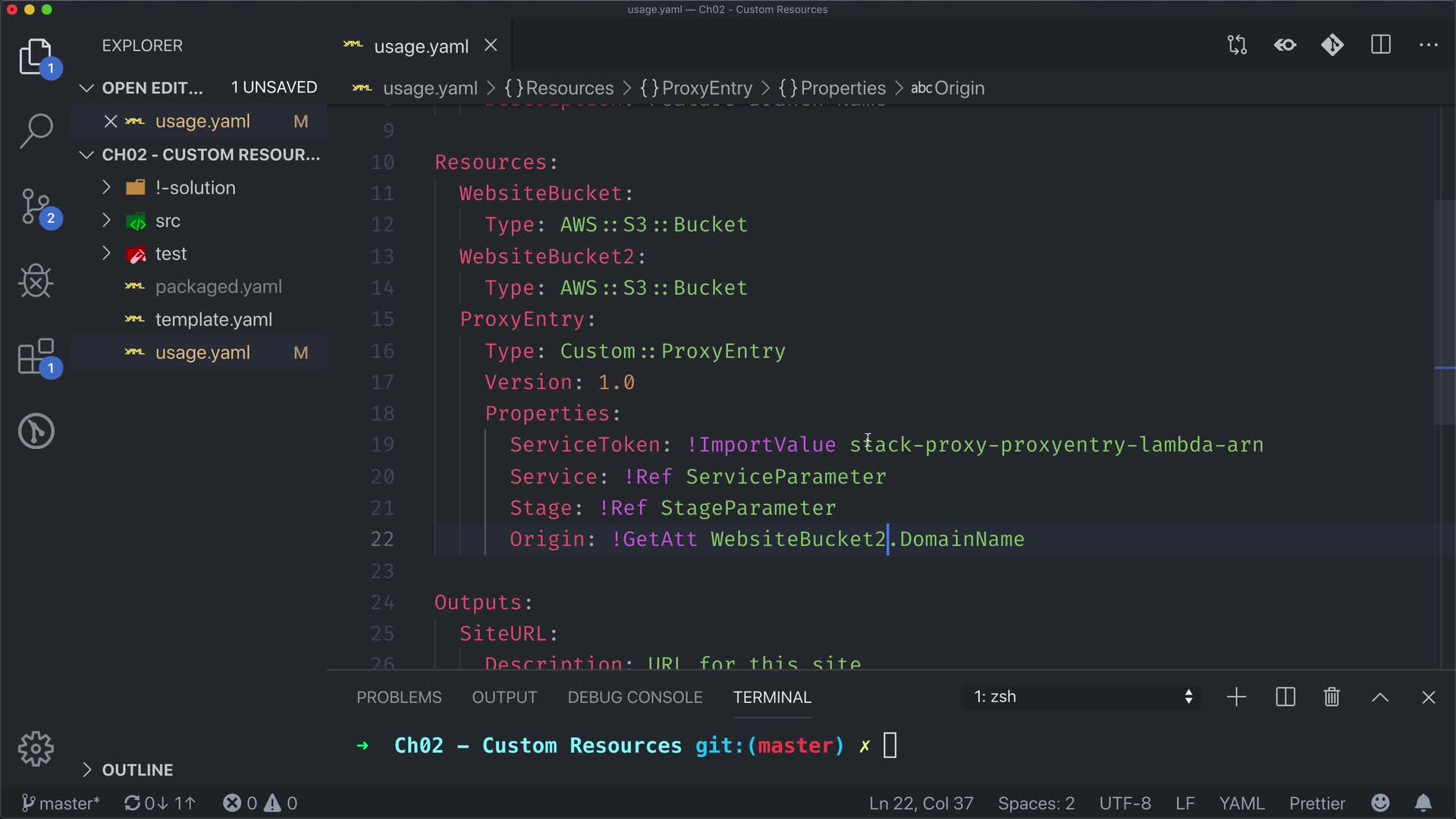
Task: Click the Open Changes compare icon
Action: (x=1237, y=45)
